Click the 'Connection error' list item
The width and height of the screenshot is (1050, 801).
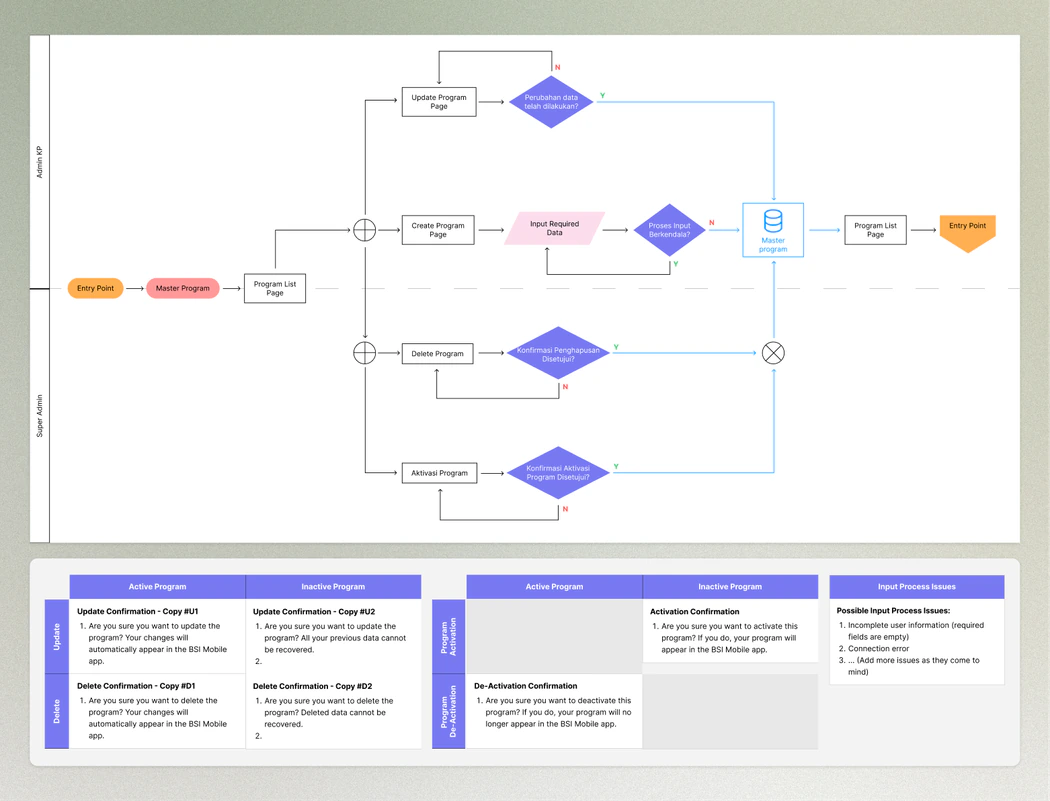(879, 648)
